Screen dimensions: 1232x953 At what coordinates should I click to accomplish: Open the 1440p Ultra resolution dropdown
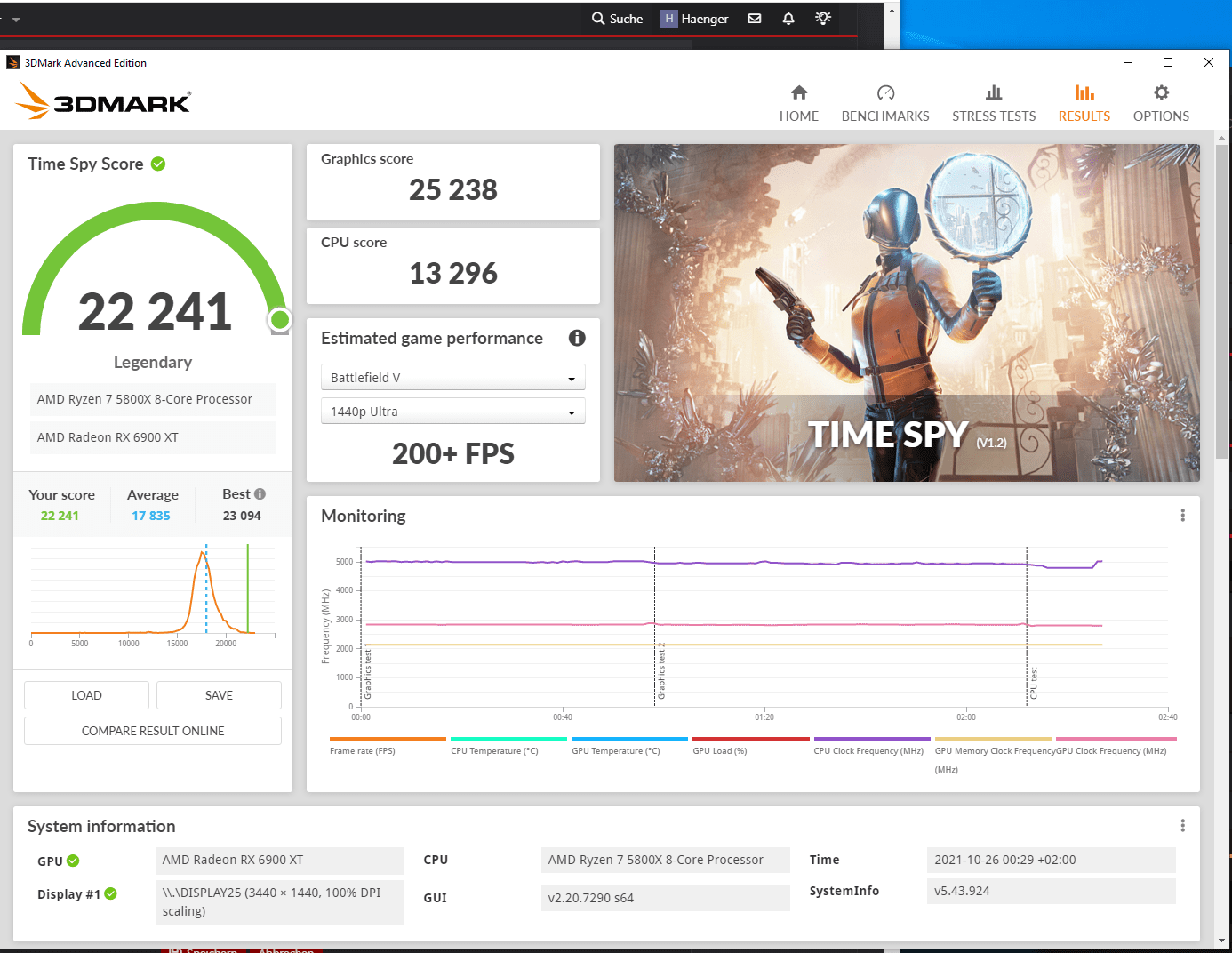point(452,412)
